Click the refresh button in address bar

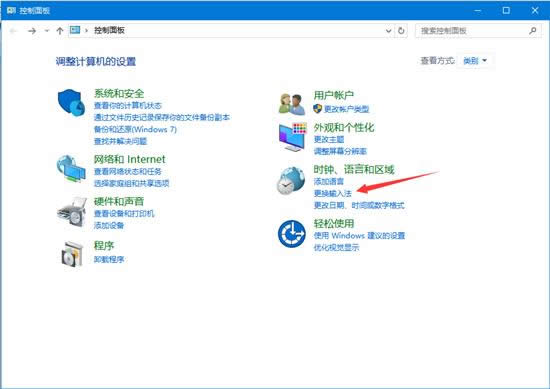click(x=401, y=31)
